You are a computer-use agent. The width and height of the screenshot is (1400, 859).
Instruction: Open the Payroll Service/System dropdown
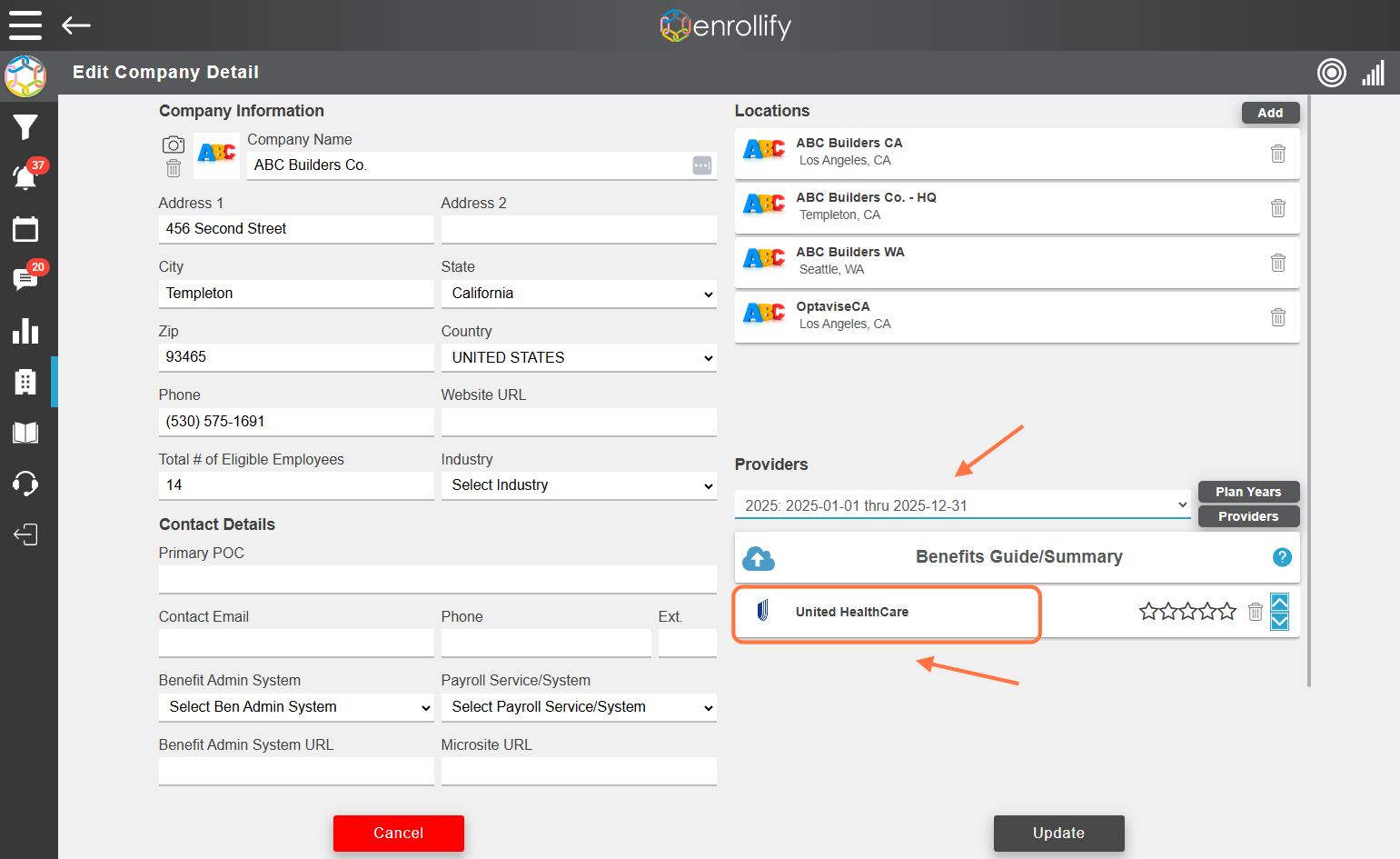(579, 707)
